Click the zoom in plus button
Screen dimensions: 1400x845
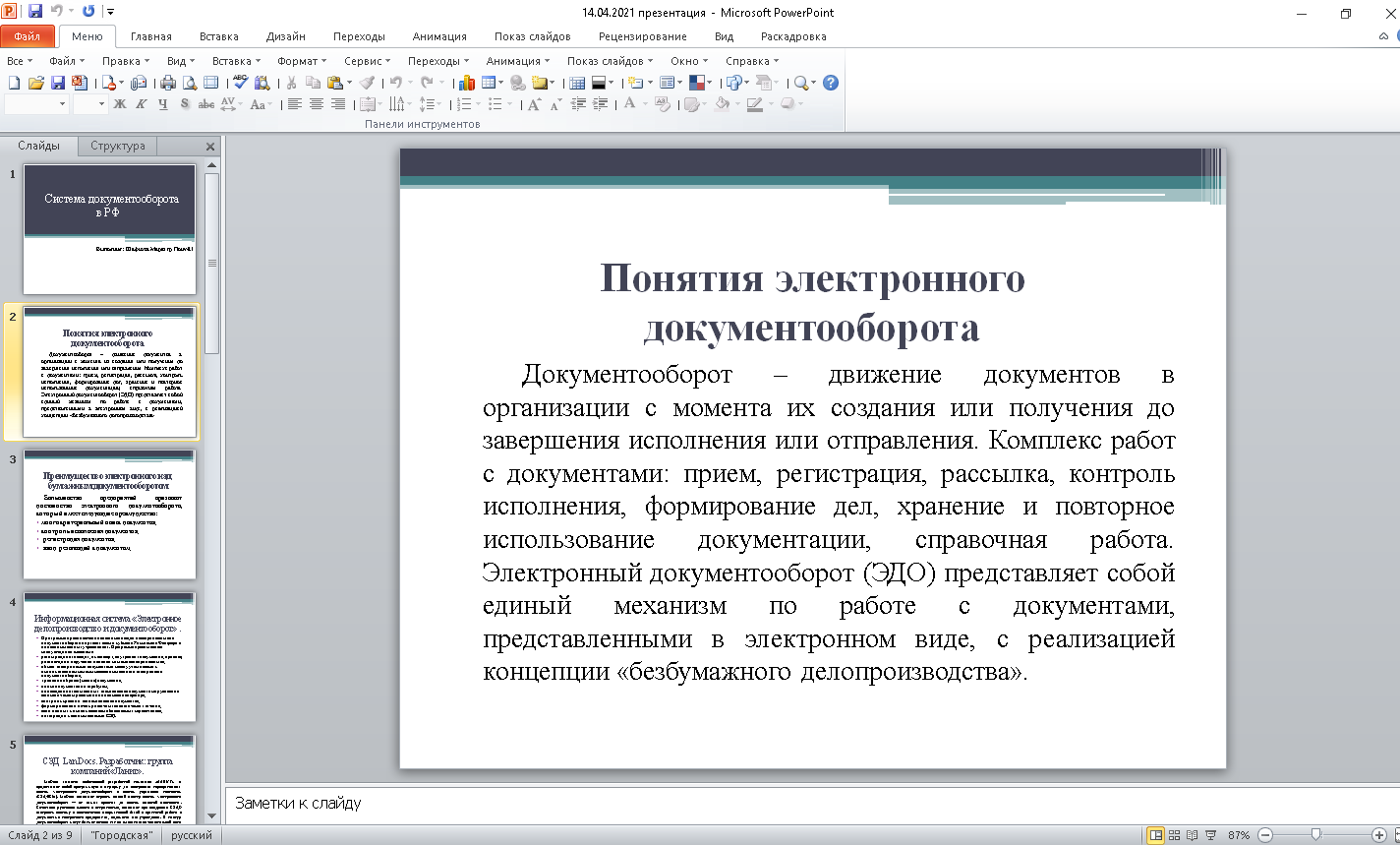point(1379,835)
